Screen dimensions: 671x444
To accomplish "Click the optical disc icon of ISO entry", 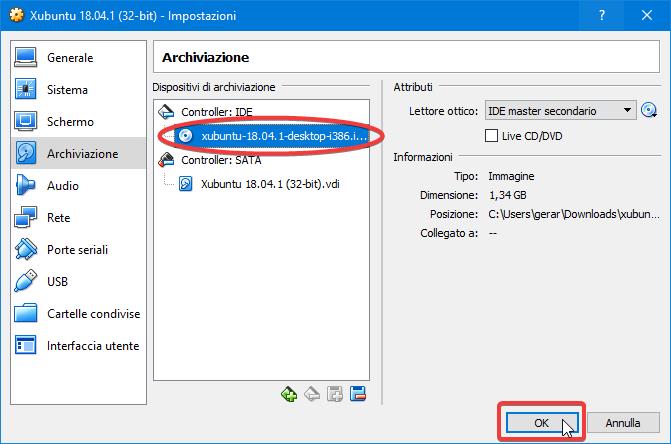I will 185,136.
